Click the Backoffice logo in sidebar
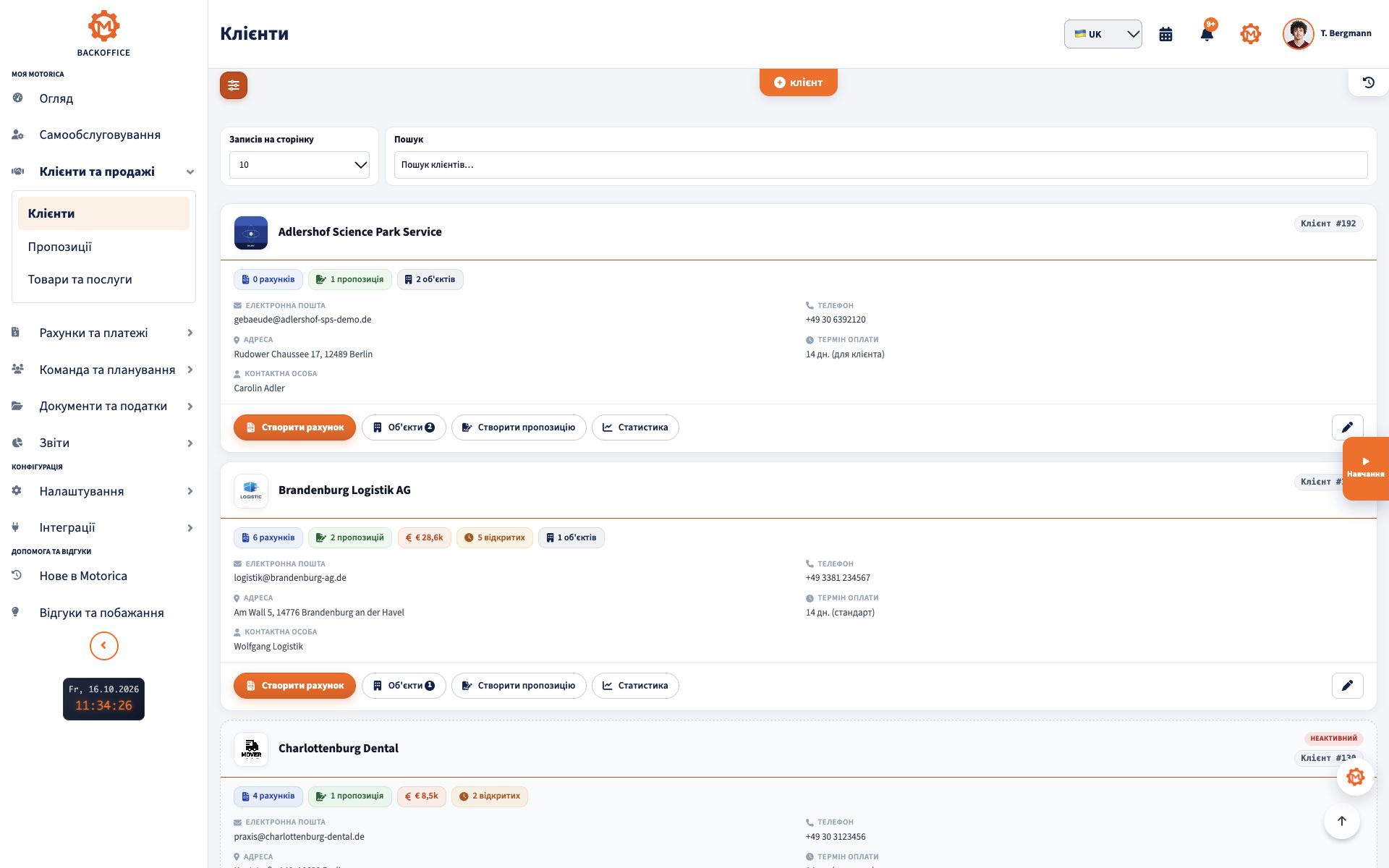This screenshot has height=868, width=1389. click(103, 33)
